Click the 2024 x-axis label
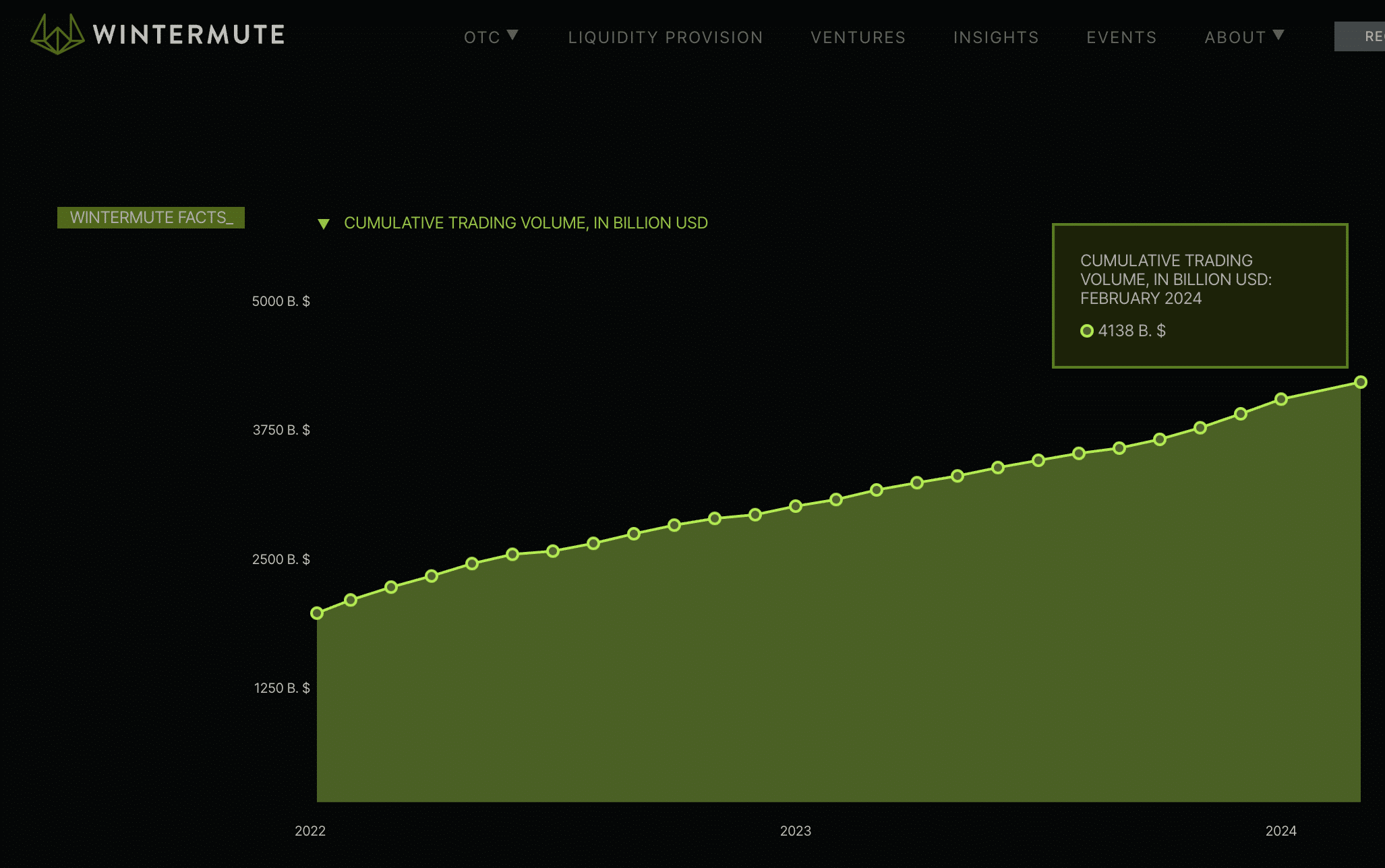 pos(1281,831)
